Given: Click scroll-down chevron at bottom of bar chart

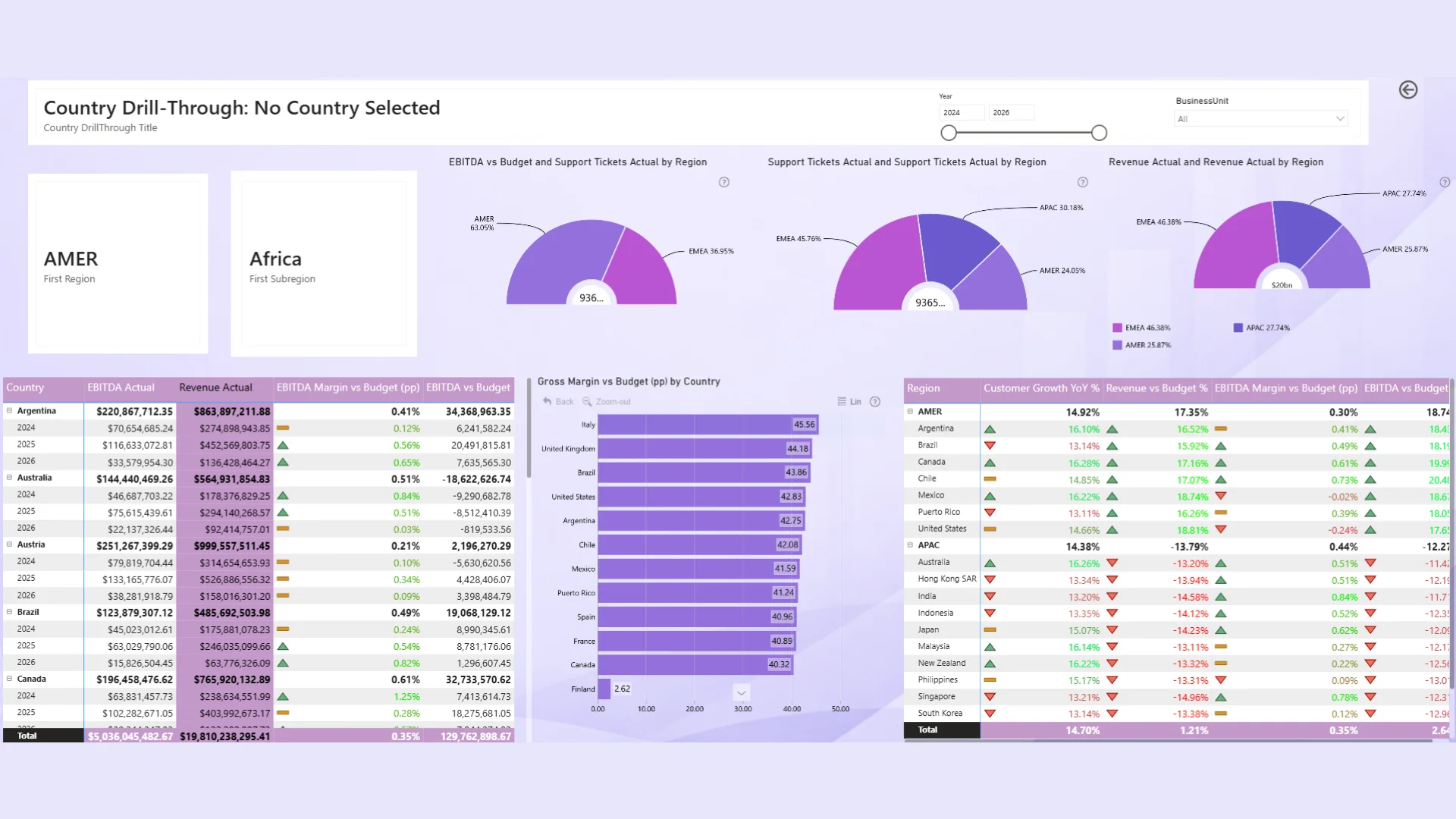Looking at the screenshot, I should tap(741, 692).
